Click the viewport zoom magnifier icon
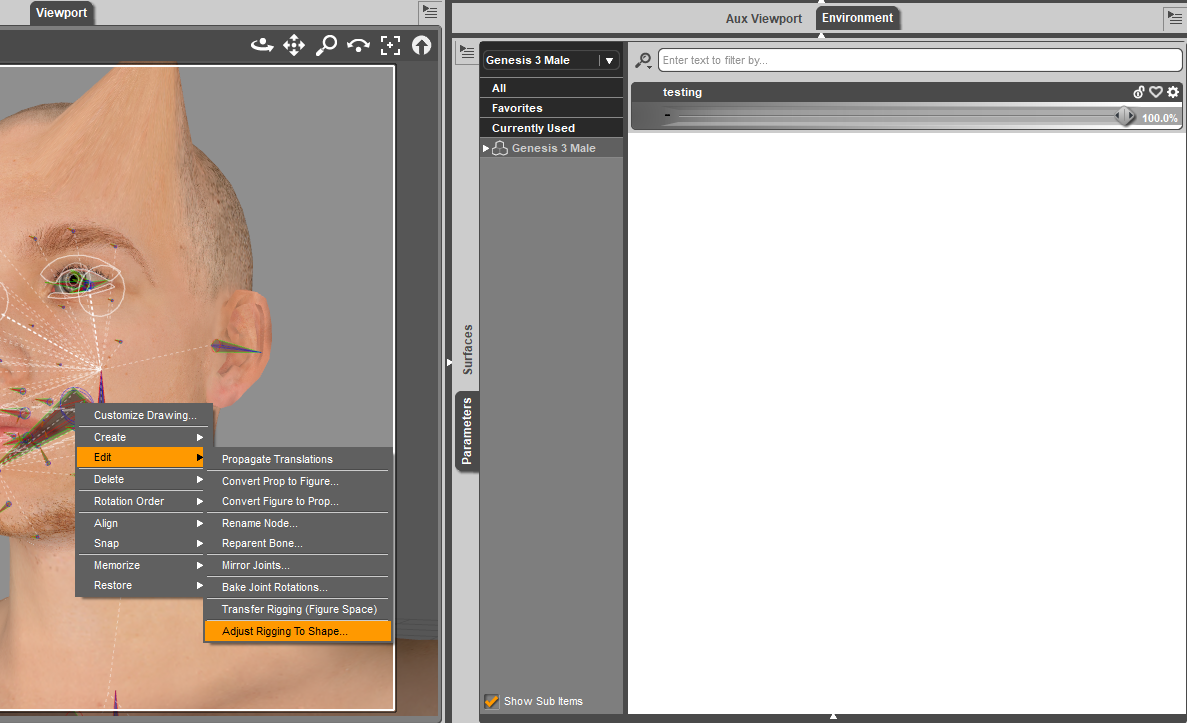Screen dimensions: 1187x723 click(x=326, y=45)
